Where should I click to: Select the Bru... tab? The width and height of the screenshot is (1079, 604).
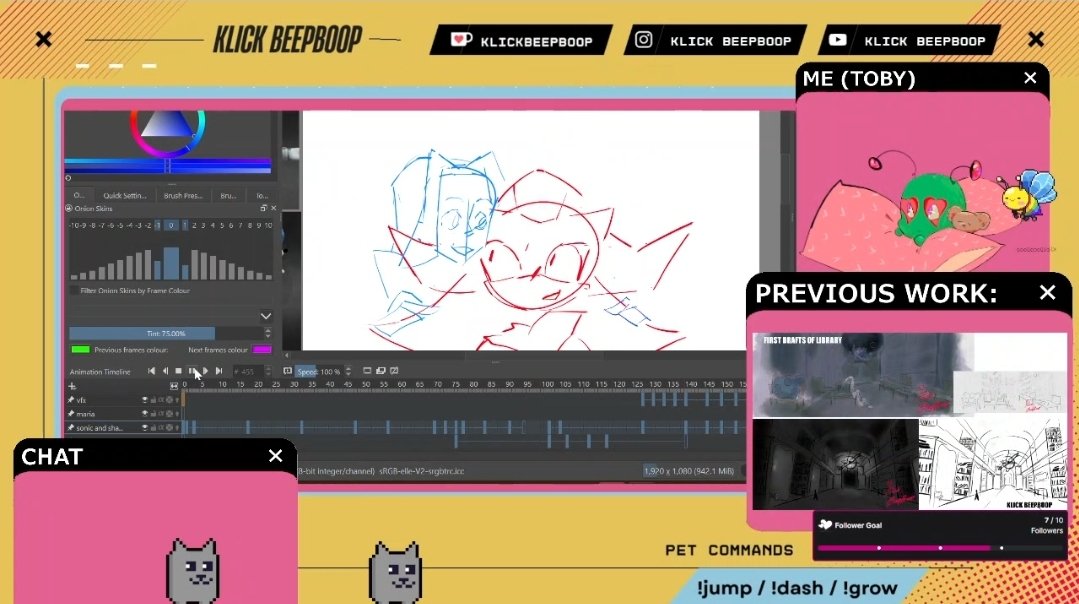tap(228, 195)
